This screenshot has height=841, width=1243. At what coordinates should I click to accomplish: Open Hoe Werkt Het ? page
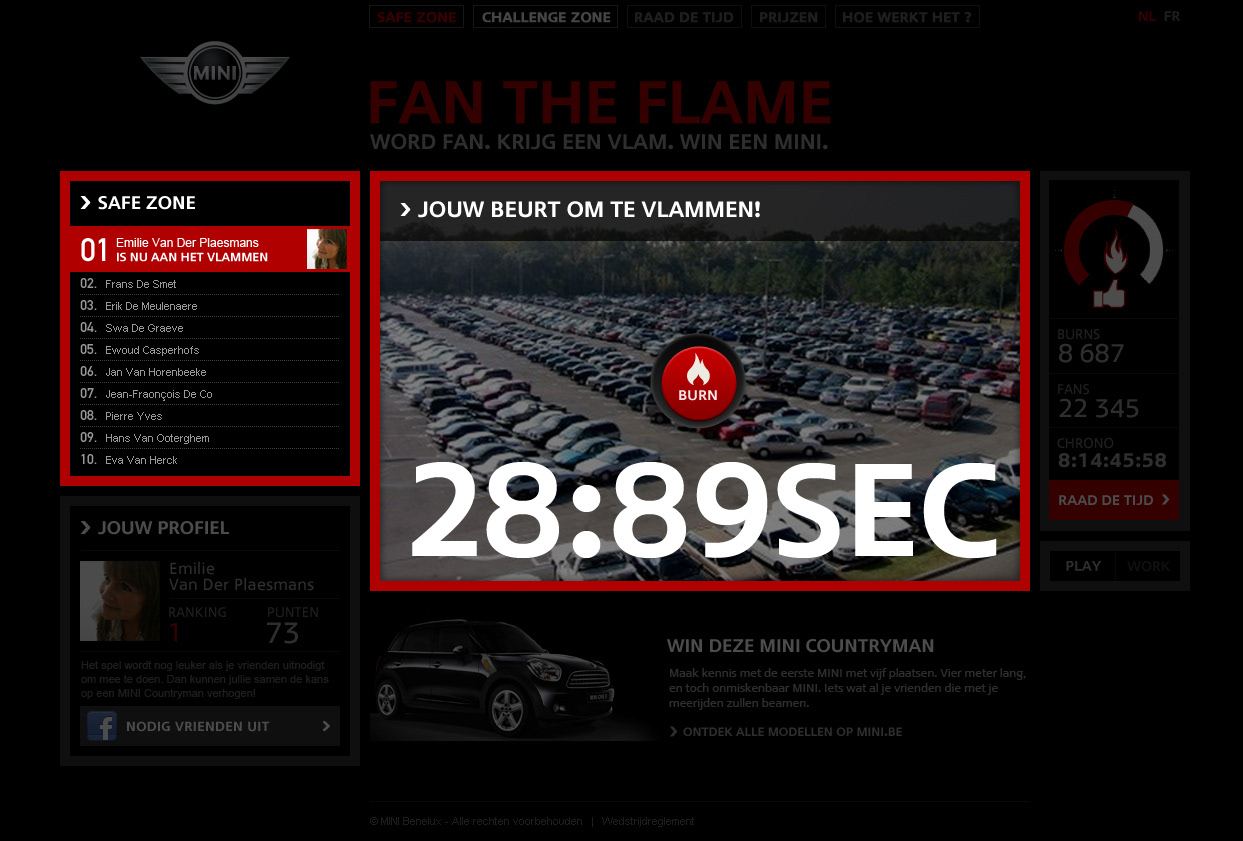(907, 17)
